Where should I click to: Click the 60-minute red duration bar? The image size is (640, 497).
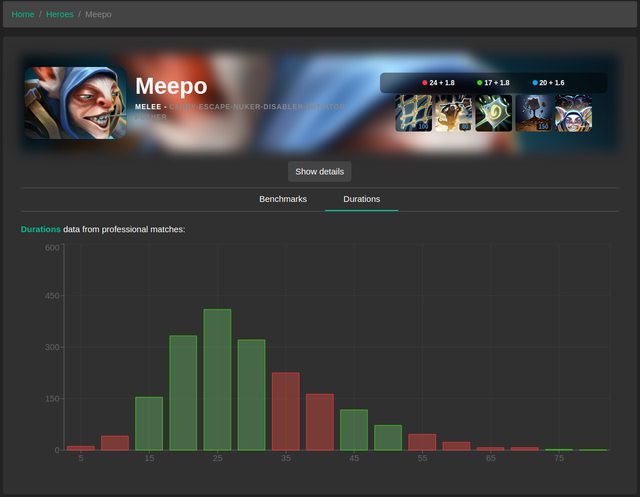(x=456, y=446)
